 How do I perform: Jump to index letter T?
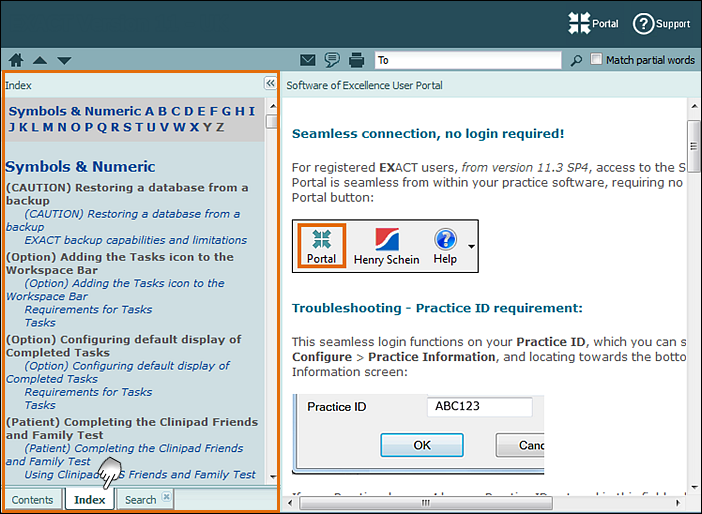(x=139, y=128)
